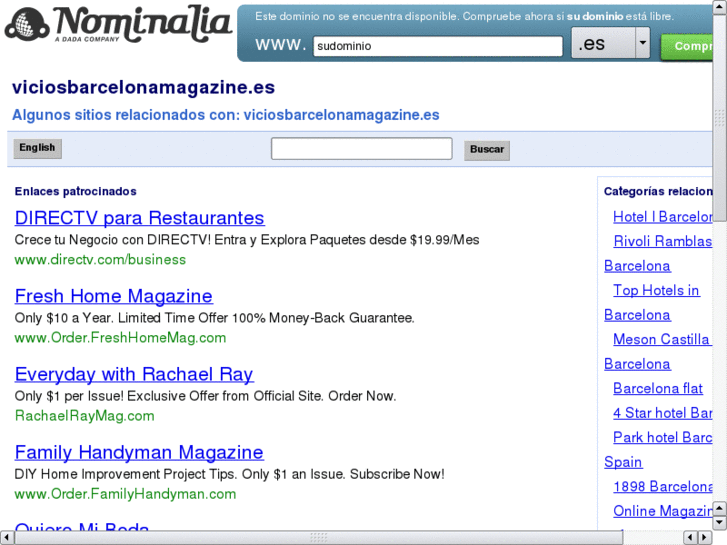Click the viciosbarcelonamagazine.es heading

point(144,88)
